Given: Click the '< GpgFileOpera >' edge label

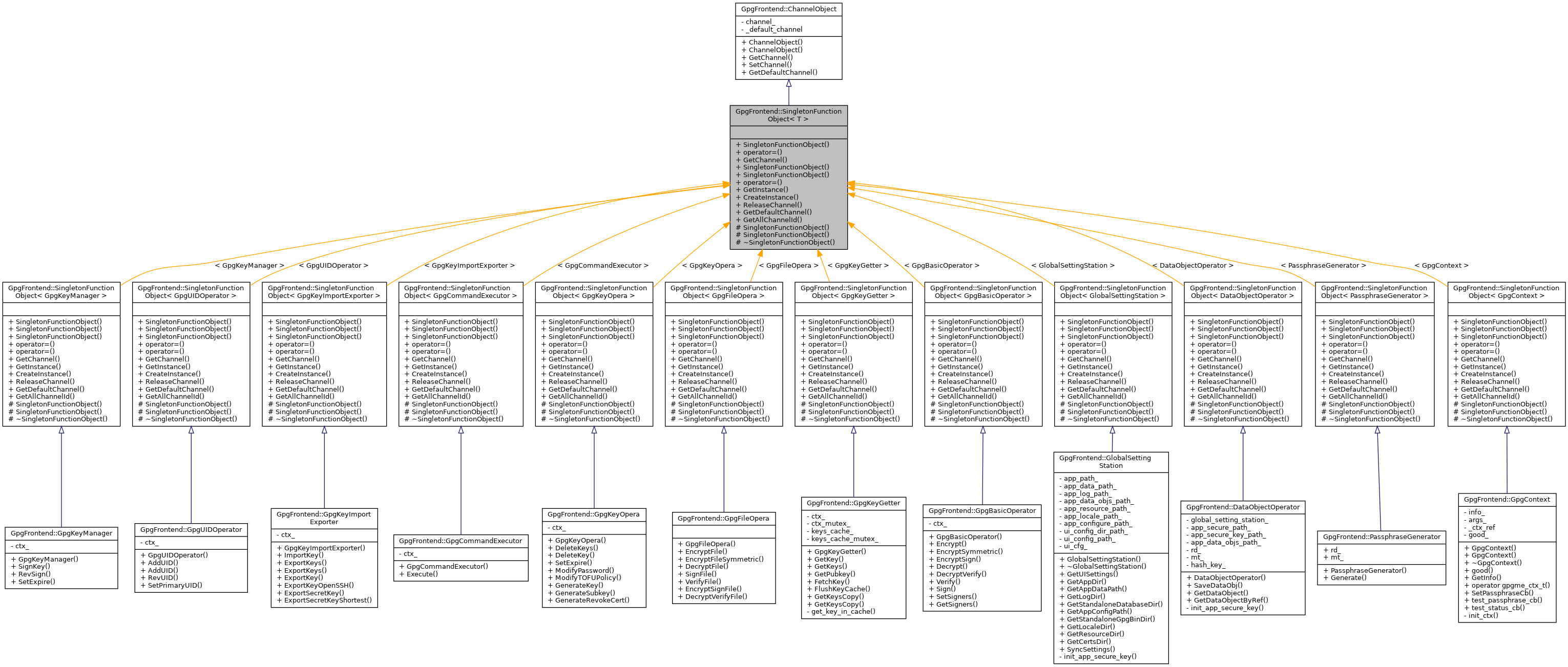Looking at the screenshot, I should pos(789,266).
